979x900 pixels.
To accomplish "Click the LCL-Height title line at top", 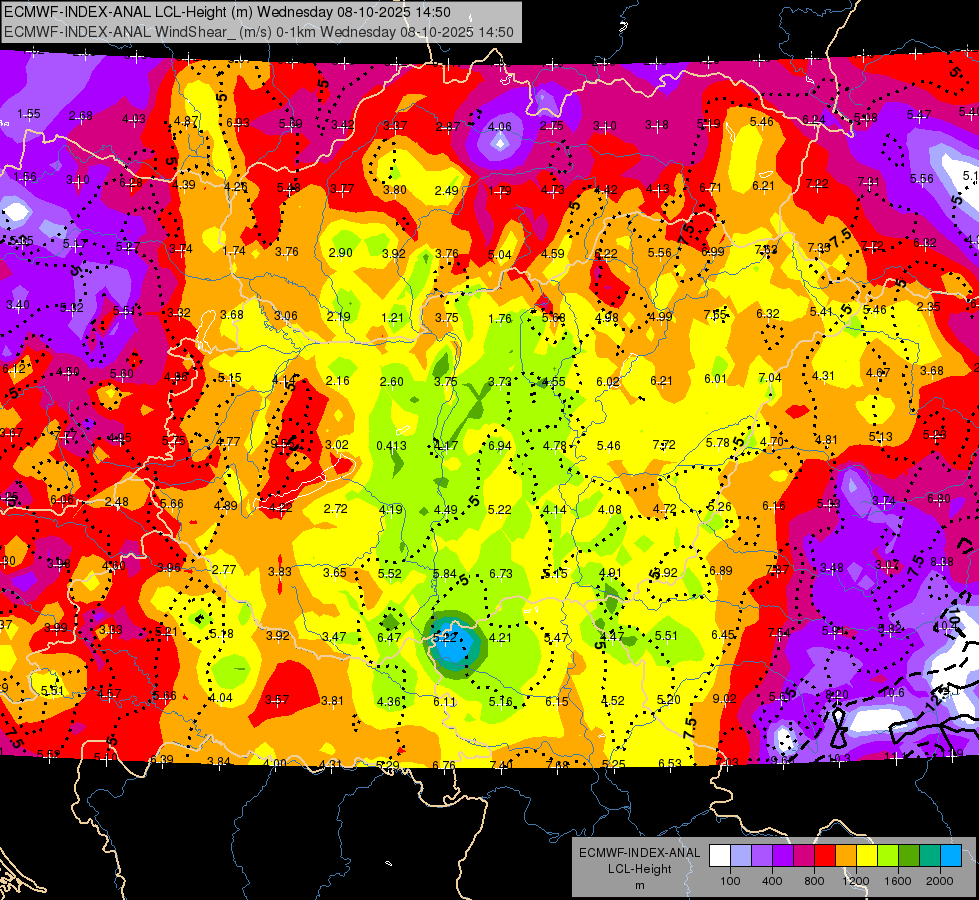I will [227, 12].
